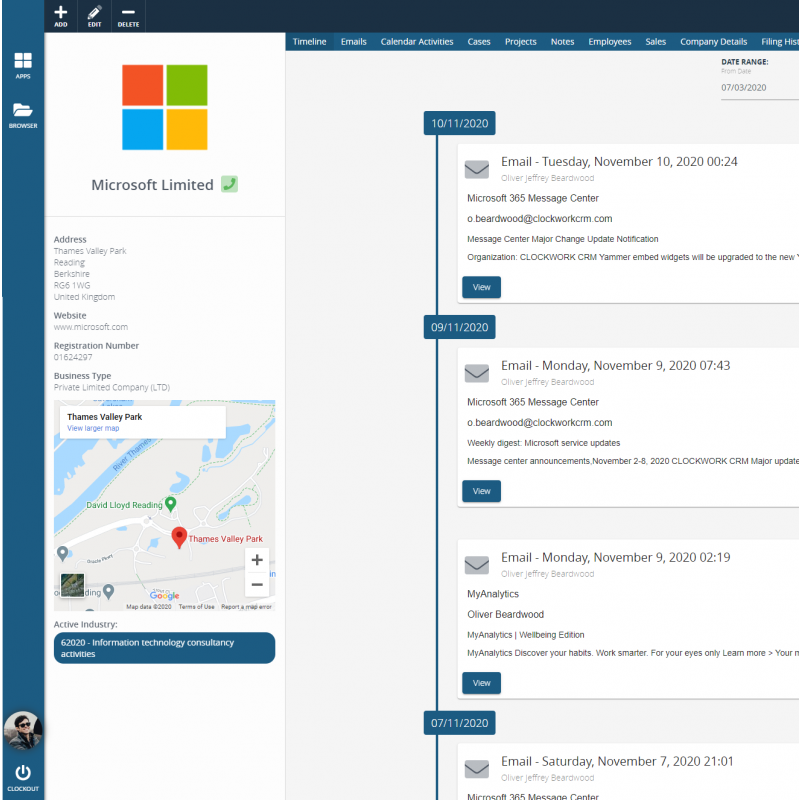View the November 9 07:43 email

pos(482,491)
